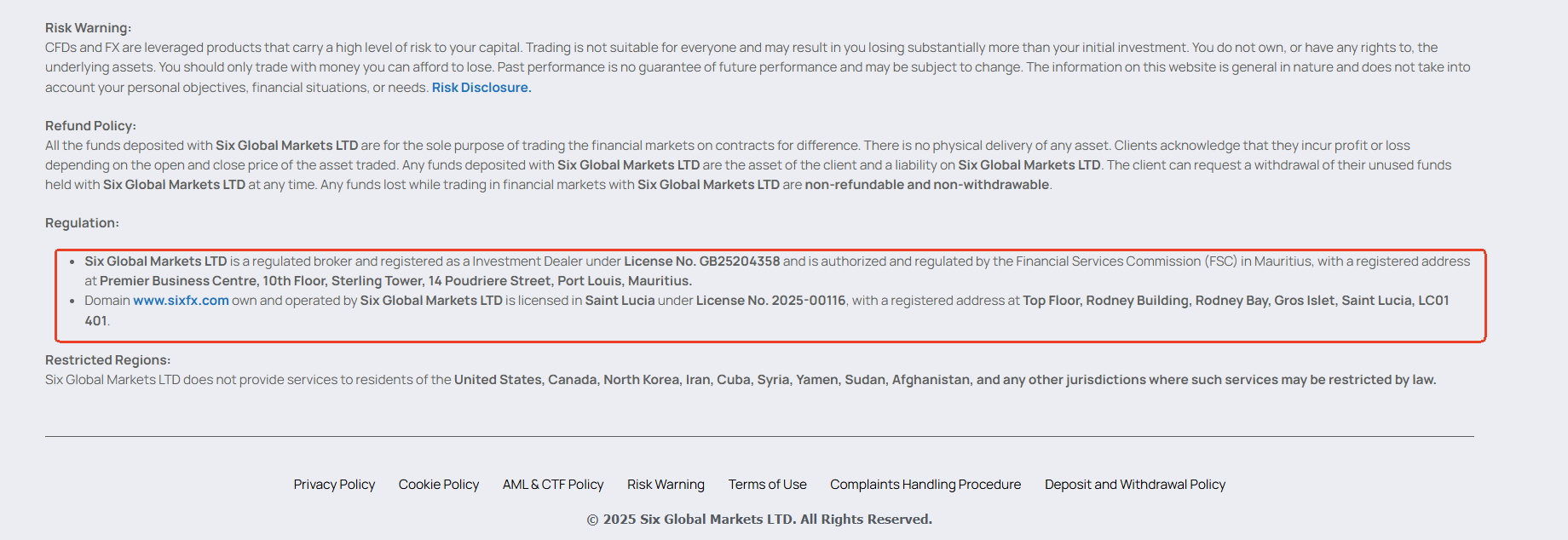View the Complaints Handling Procedure
The width and height of the screenshot is (1568, 540).
coord(925,485)
